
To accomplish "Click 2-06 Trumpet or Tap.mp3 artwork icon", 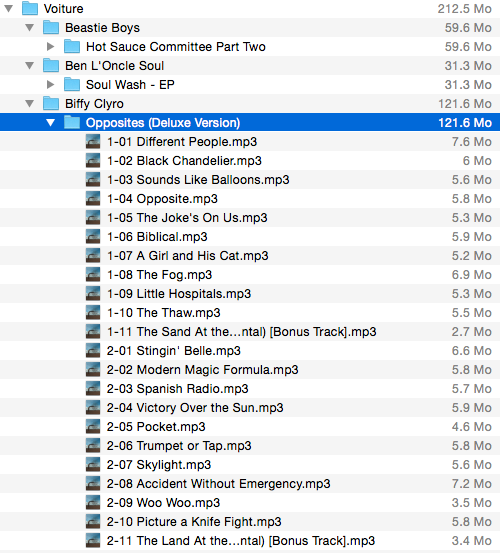I will pyautogui.click(x=93, y=446).
